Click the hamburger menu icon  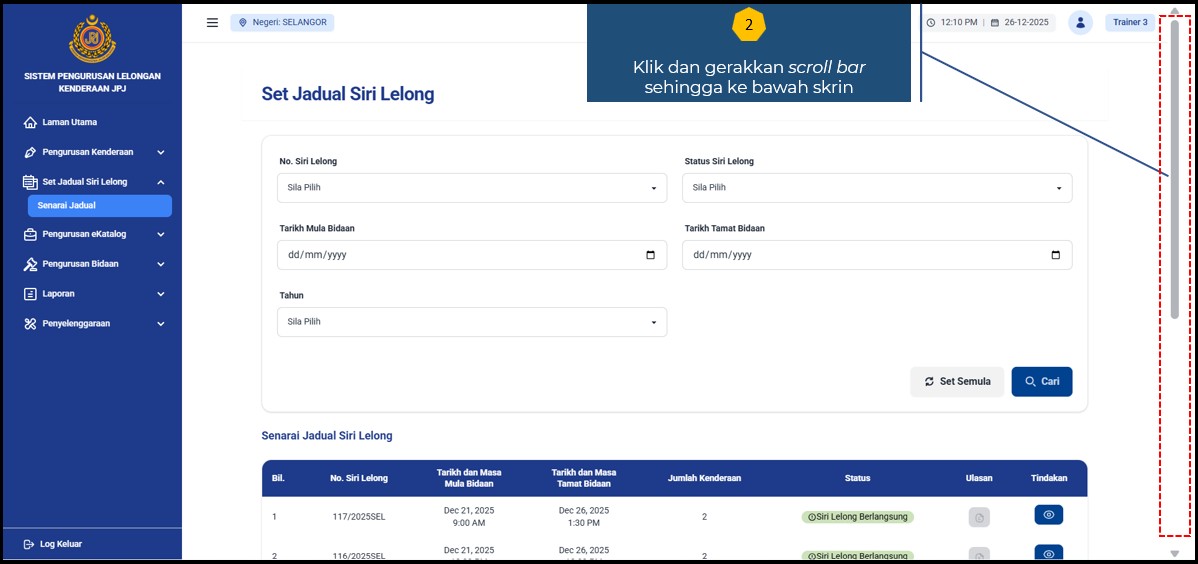click(212, 22)
